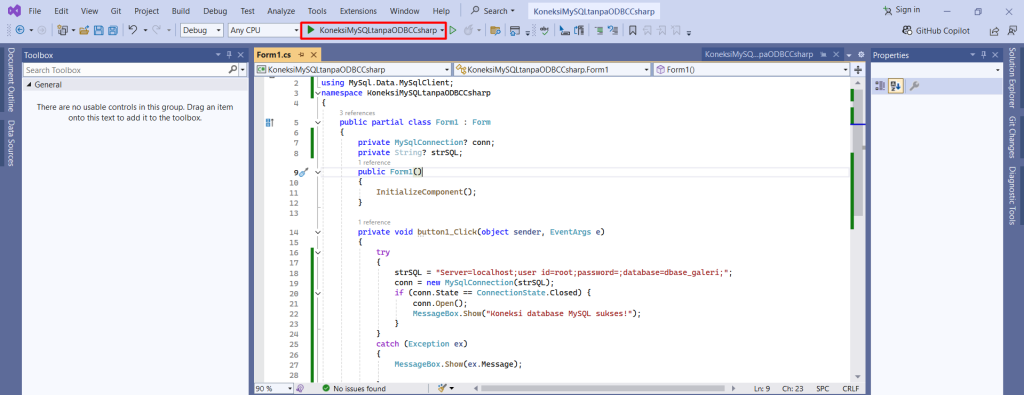Collapse the button1_Click method region

[x=318, y=232]
